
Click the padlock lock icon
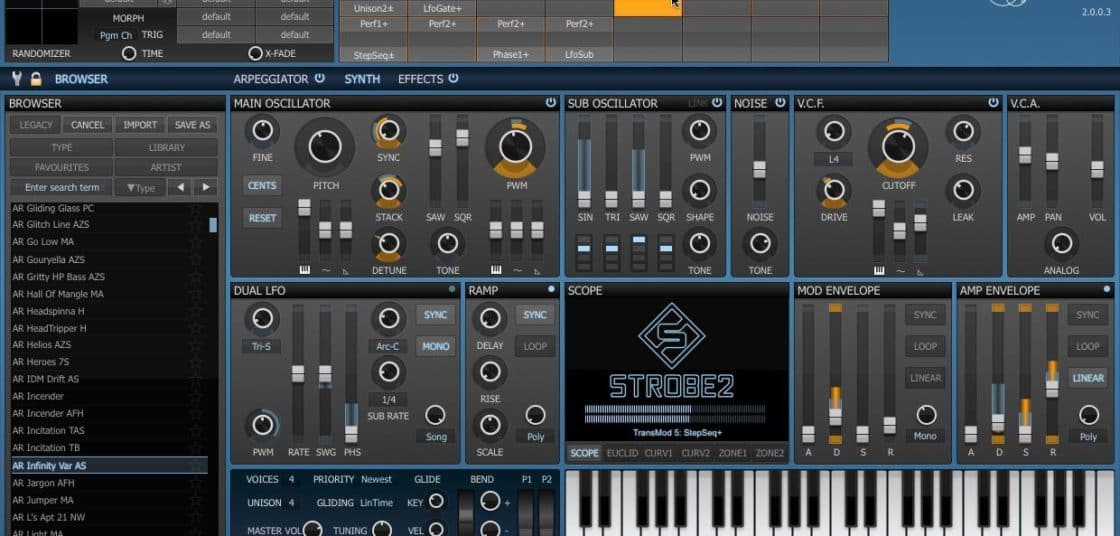(x=36, y=79)
